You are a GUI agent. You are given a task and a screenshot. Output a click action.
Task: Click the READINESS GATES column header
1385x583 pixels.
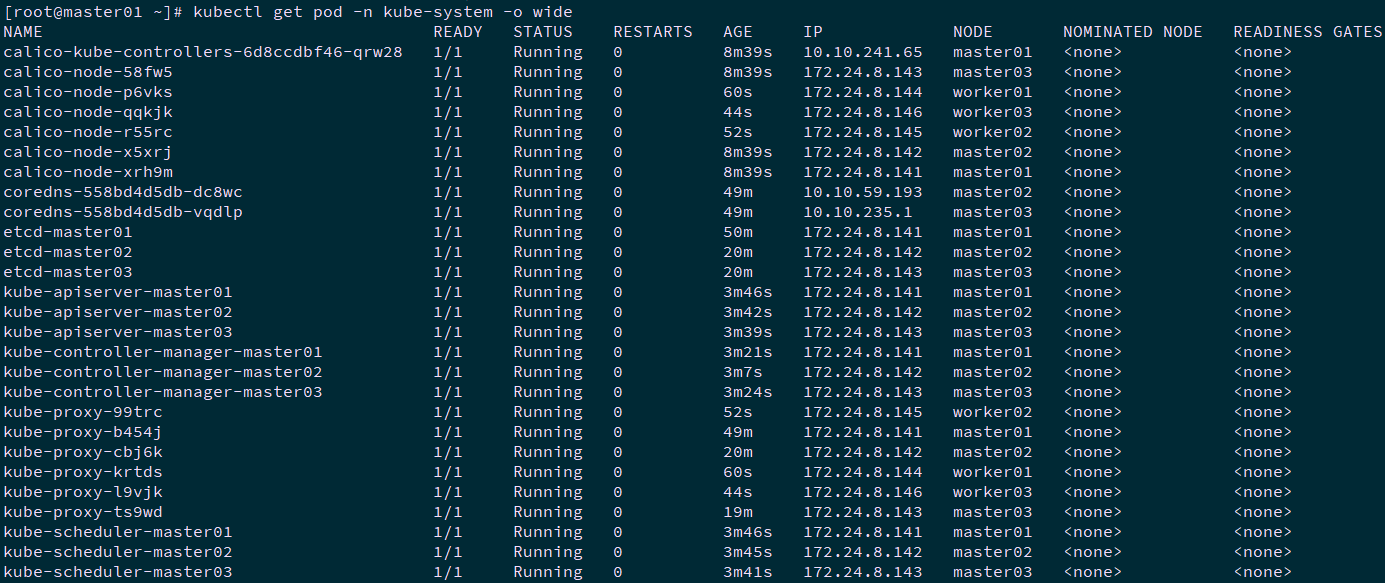click(1307, 32)
